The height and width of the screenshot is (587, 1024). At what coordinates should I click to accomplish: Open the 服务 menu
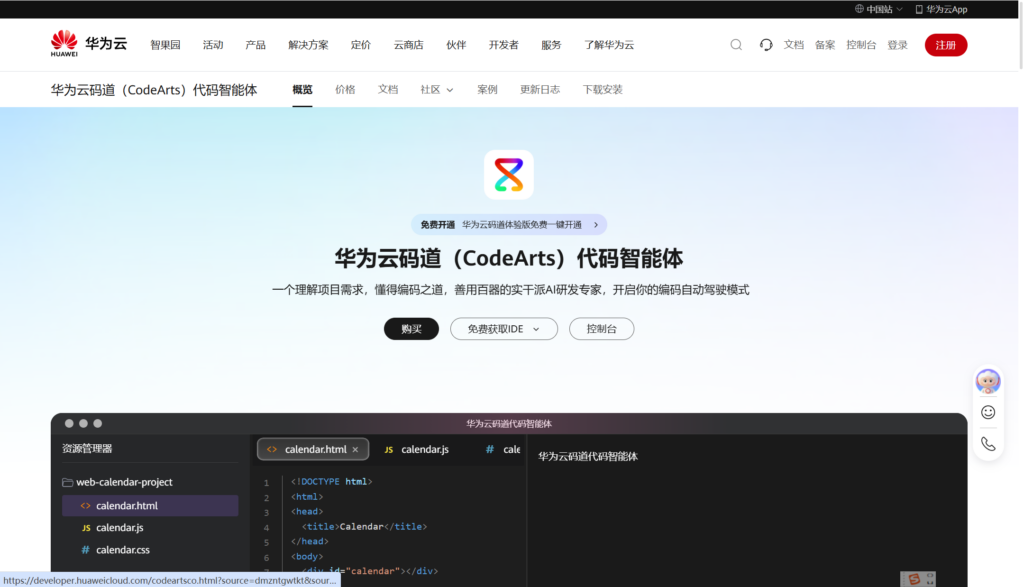551,44
